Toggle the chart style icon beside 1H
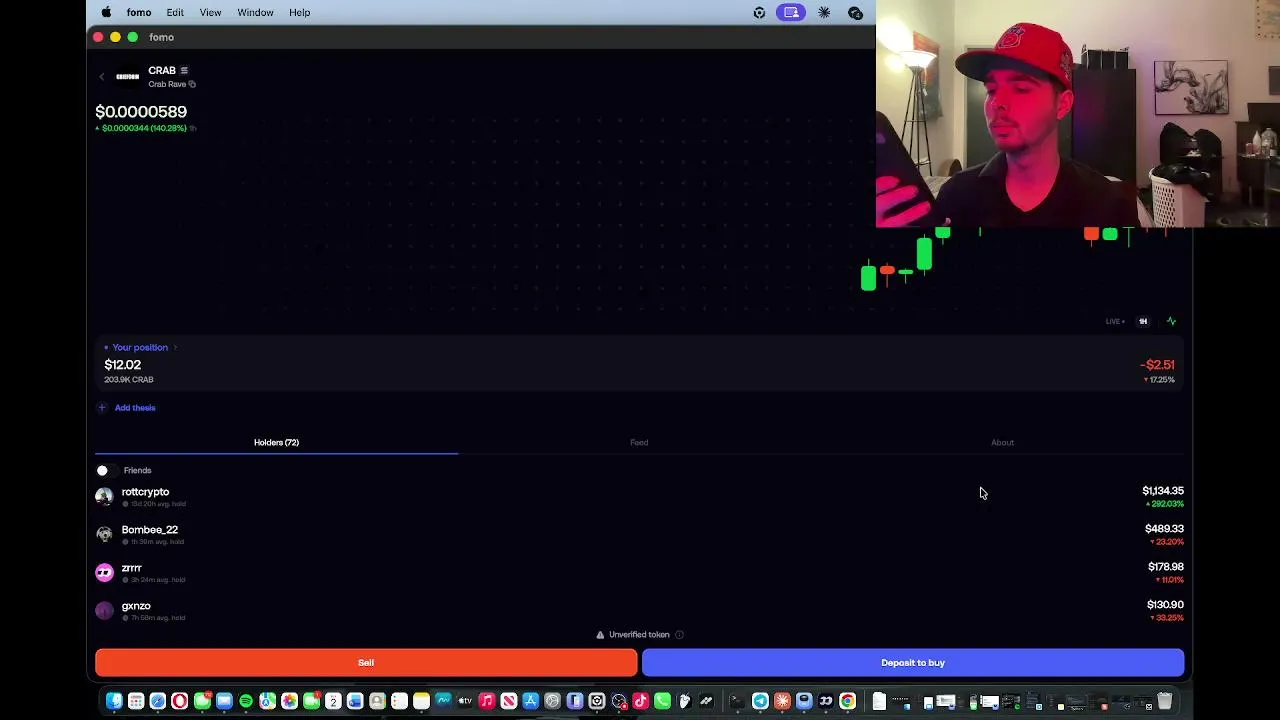This screenshot has height=720, width=1280. coord(1171,322)
